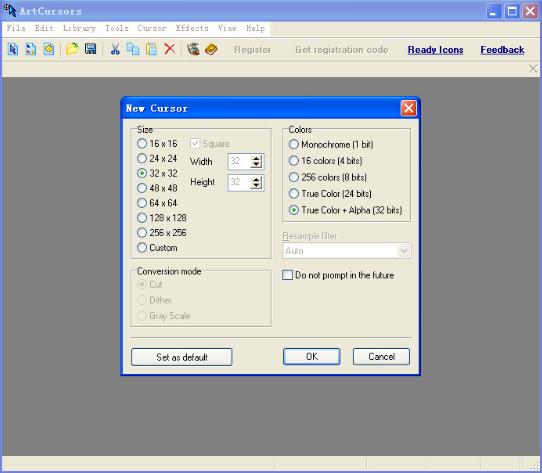The image size is (542, 473).
Task: Click the Height input field
Action: point(239,183)
